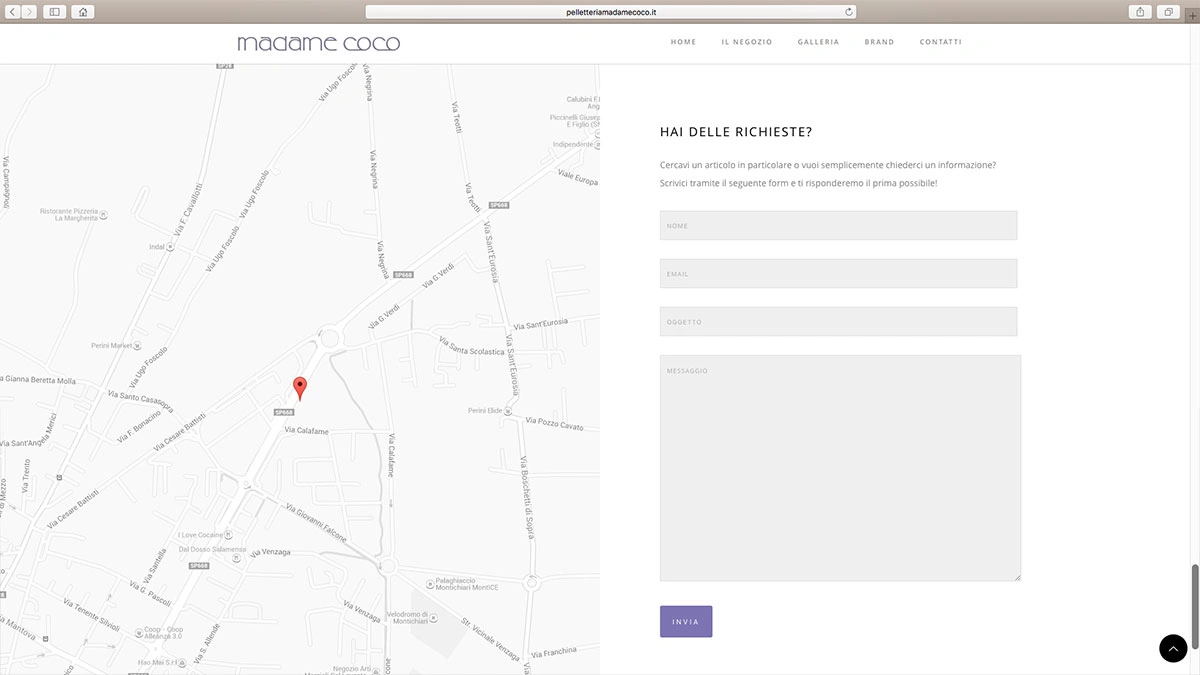Show the Safari sidebar
The height and width of the screenshot is (675, 1200).
coord(54,12)
